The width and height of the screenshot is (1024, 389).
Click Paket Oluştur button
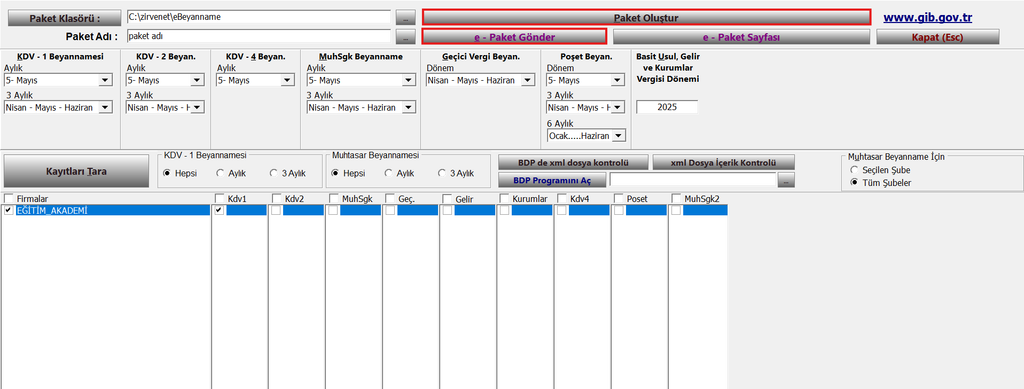click(x=646, y=18)
